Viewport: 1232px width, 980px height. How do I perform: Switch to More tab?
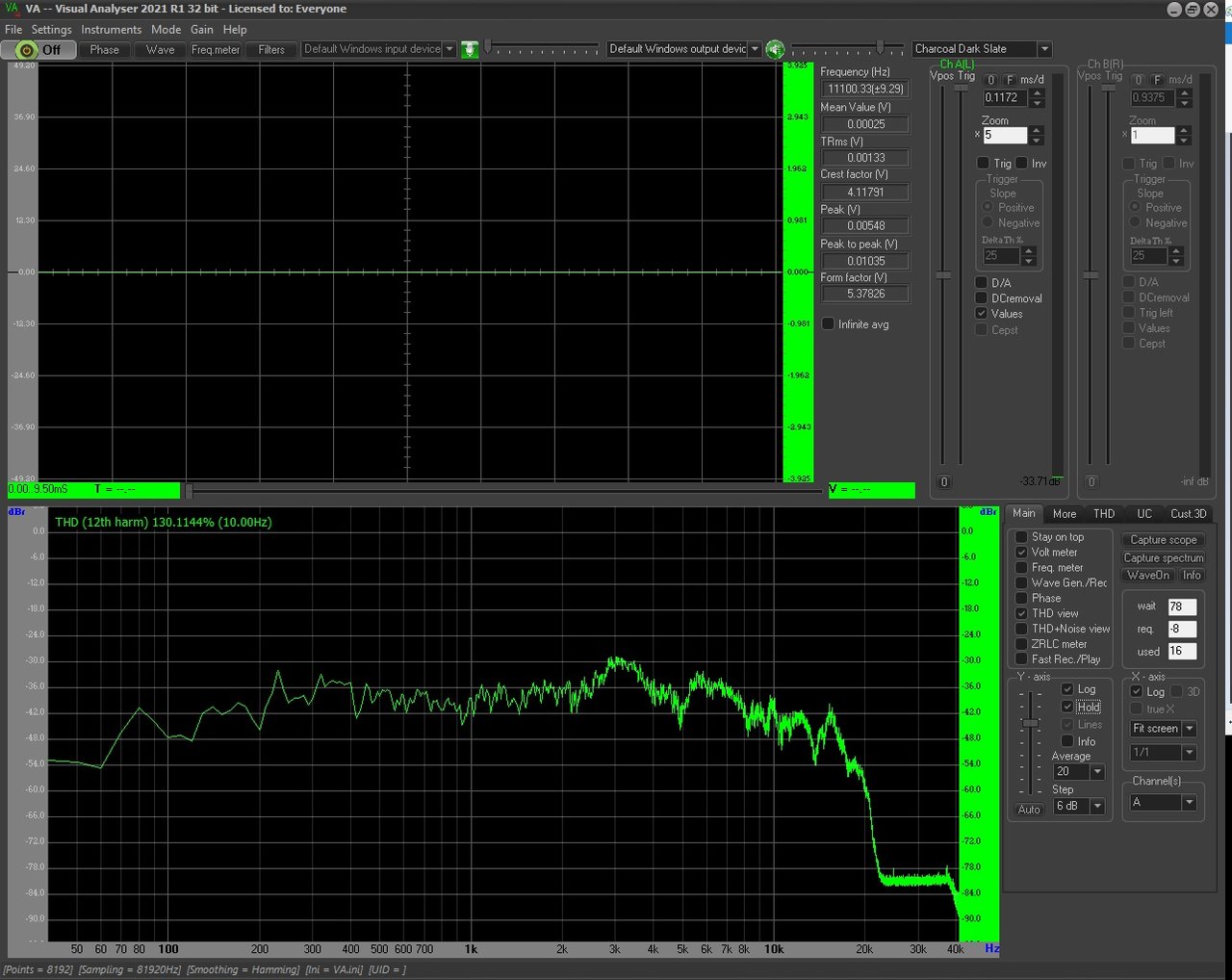pos(1065,514)
